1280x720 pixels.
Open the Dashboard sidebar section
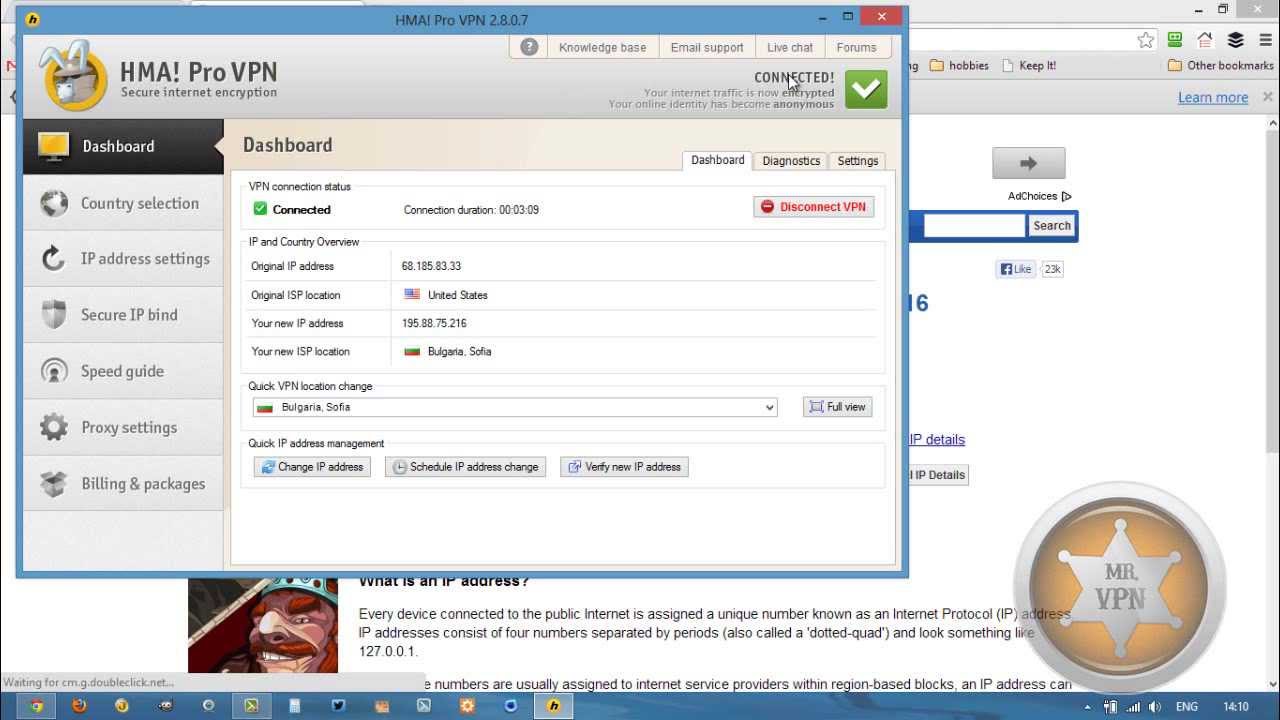pyautogui.click(x=123, y=146)
